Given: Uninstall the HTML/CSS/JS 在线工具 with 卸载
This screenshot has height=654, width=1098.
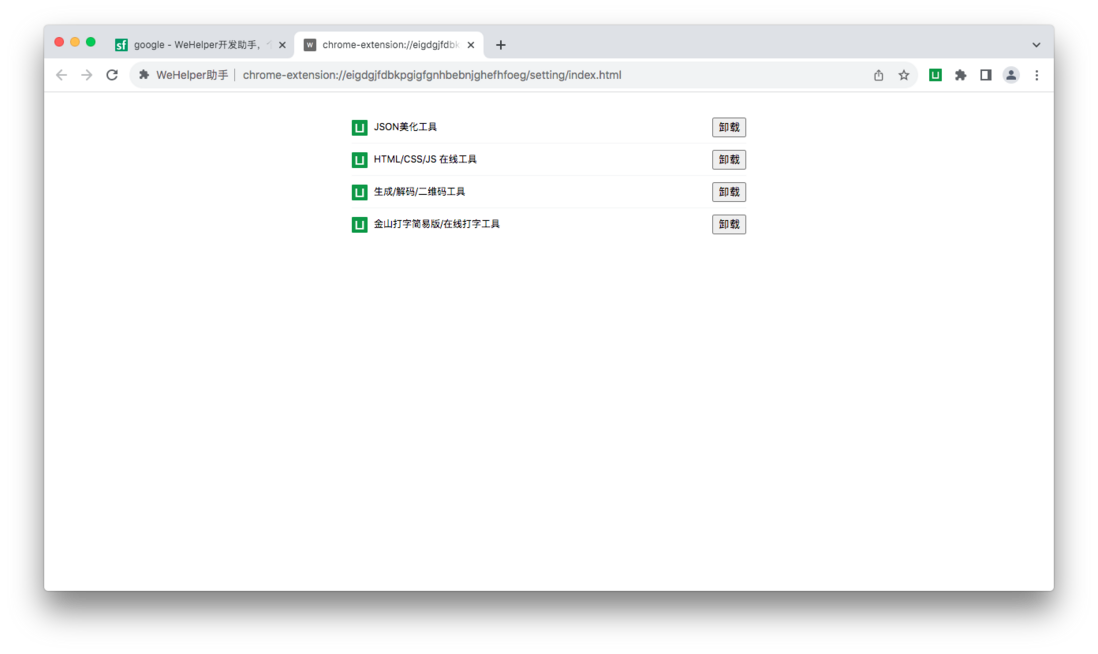Looking at the screenshot, I should point(729,160).
